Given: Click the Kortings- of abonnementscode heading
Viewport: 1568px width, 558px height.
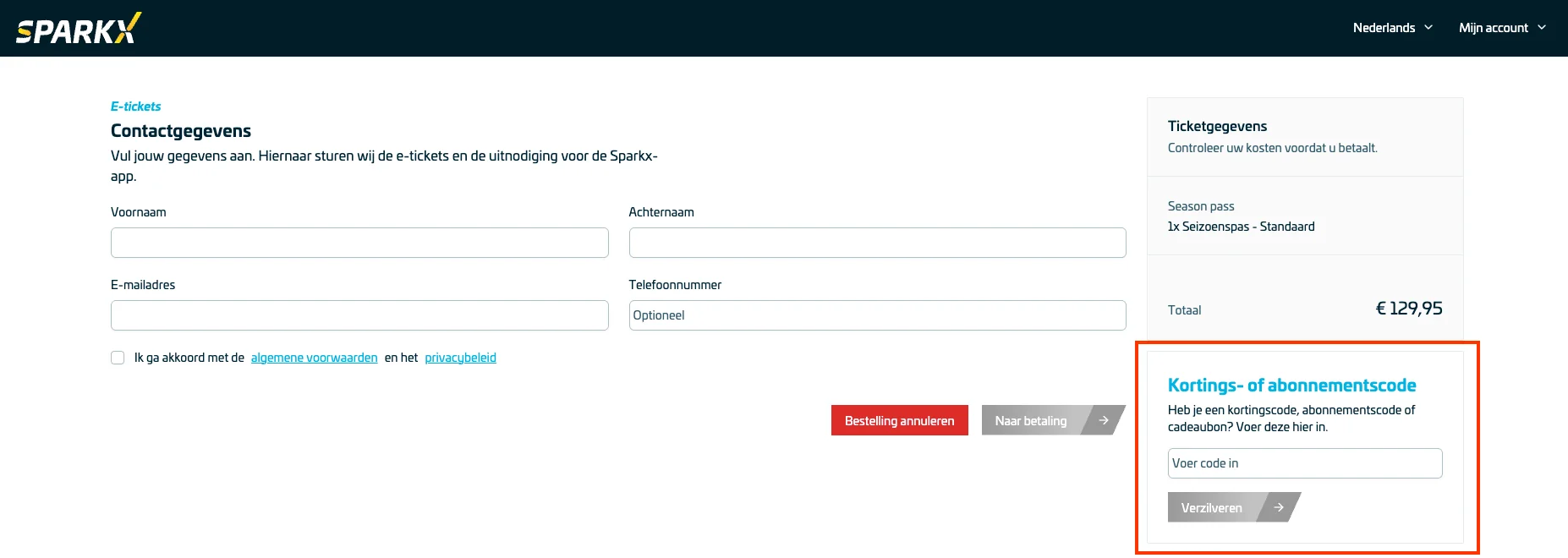Looking at the screenshot, I should (x=1291, y=385).
